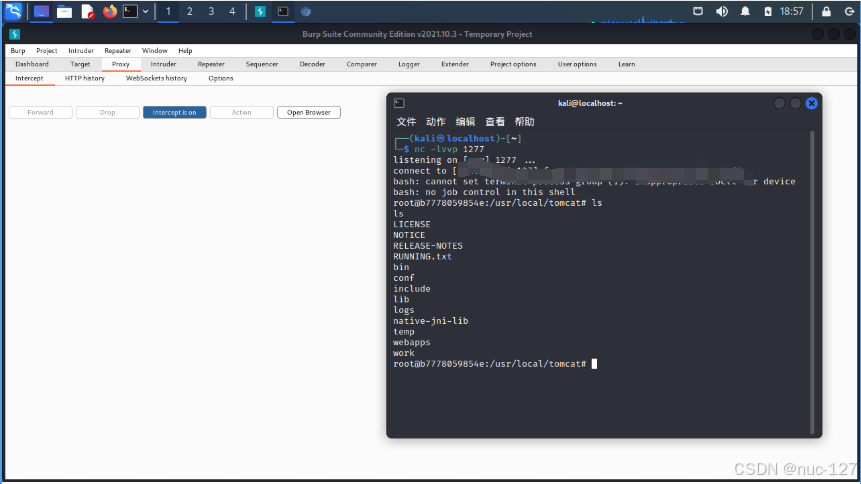The height and width of the screenshot is (484, 861).
Task: Expand the terminal launcher dropdown arrow
Action: click(146, 12)
